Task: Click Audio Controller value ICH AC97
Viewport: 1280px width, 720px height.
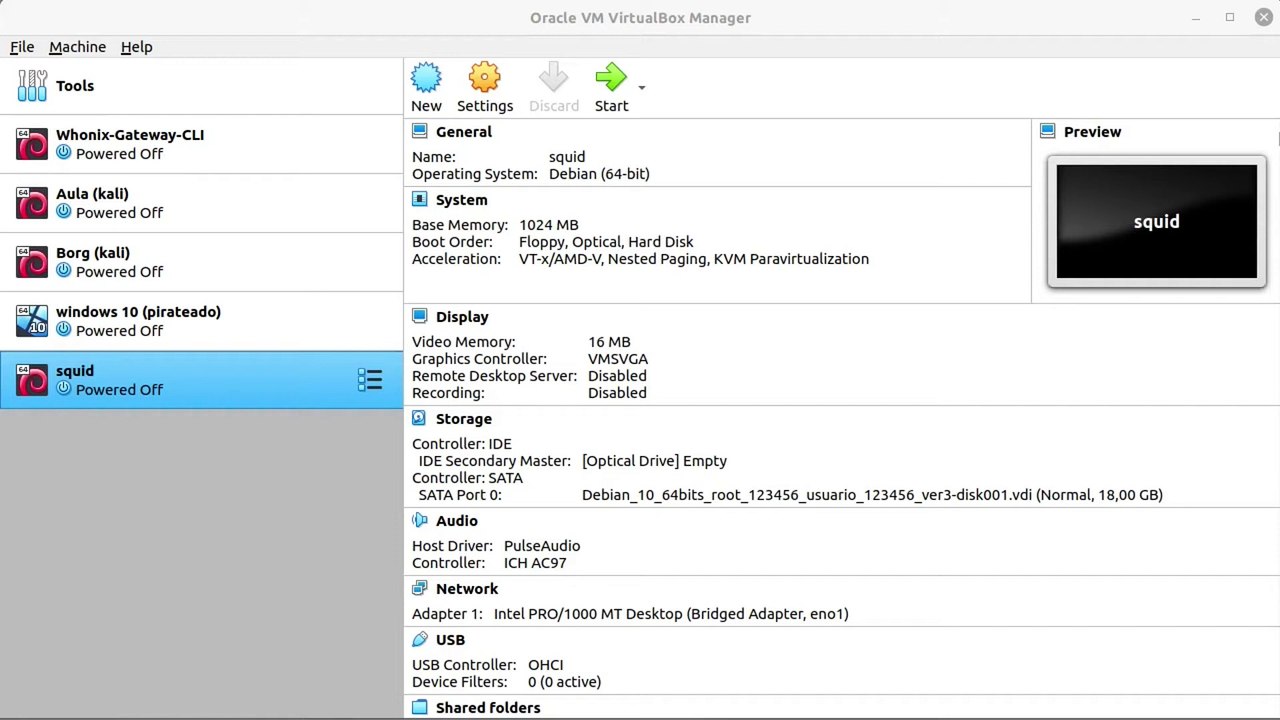Action: coord(535,563)
